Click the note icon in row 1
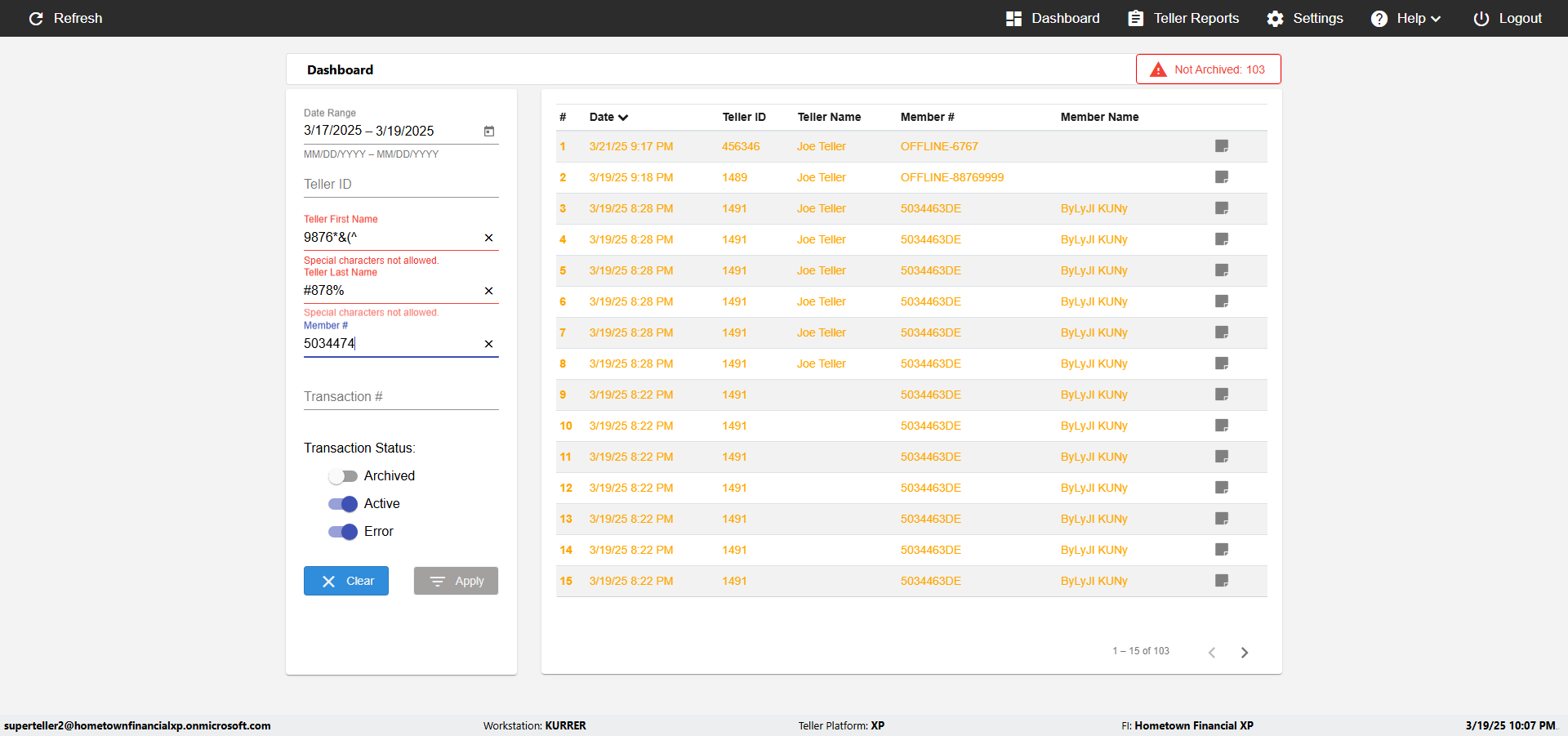Viewport: 1568px width, 736px height. click(1222, 146)
